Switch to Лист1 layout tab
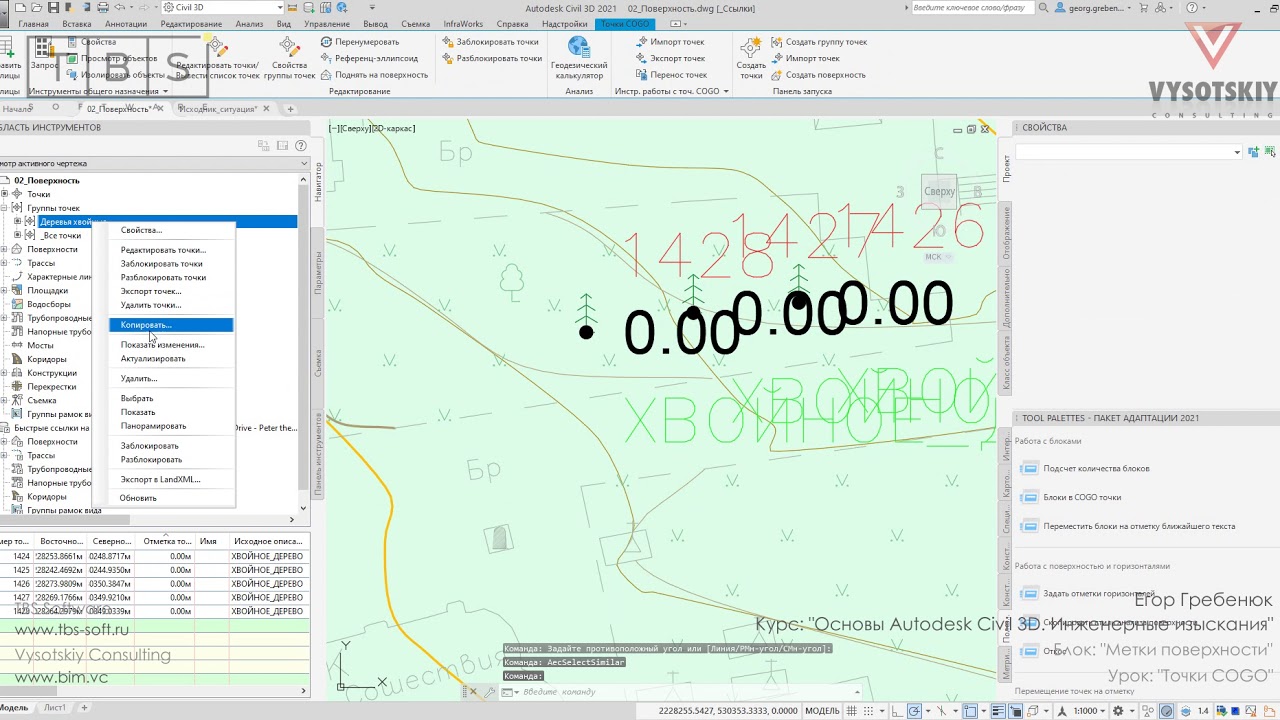 54,708
